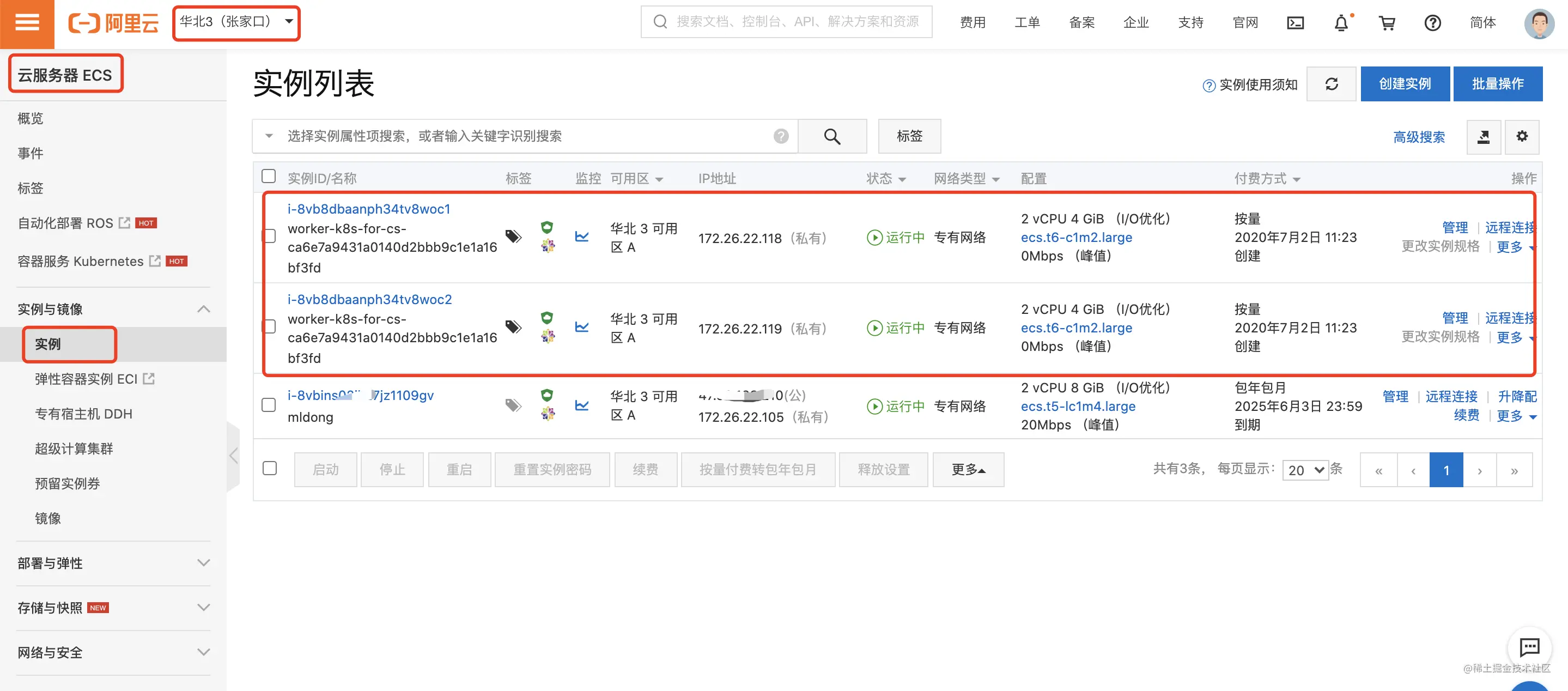Open the region dropdown 华北3（张家口）

click(x=236, y=22)
